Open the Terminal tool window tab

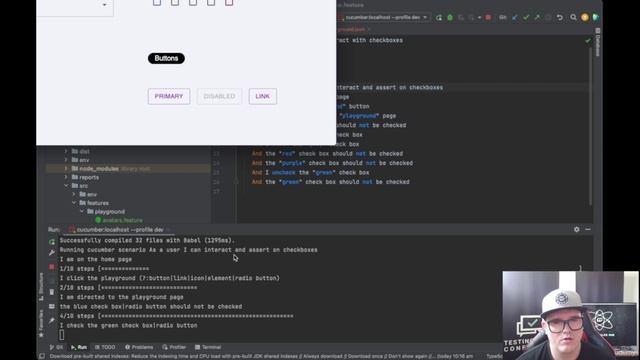[208, 347]
